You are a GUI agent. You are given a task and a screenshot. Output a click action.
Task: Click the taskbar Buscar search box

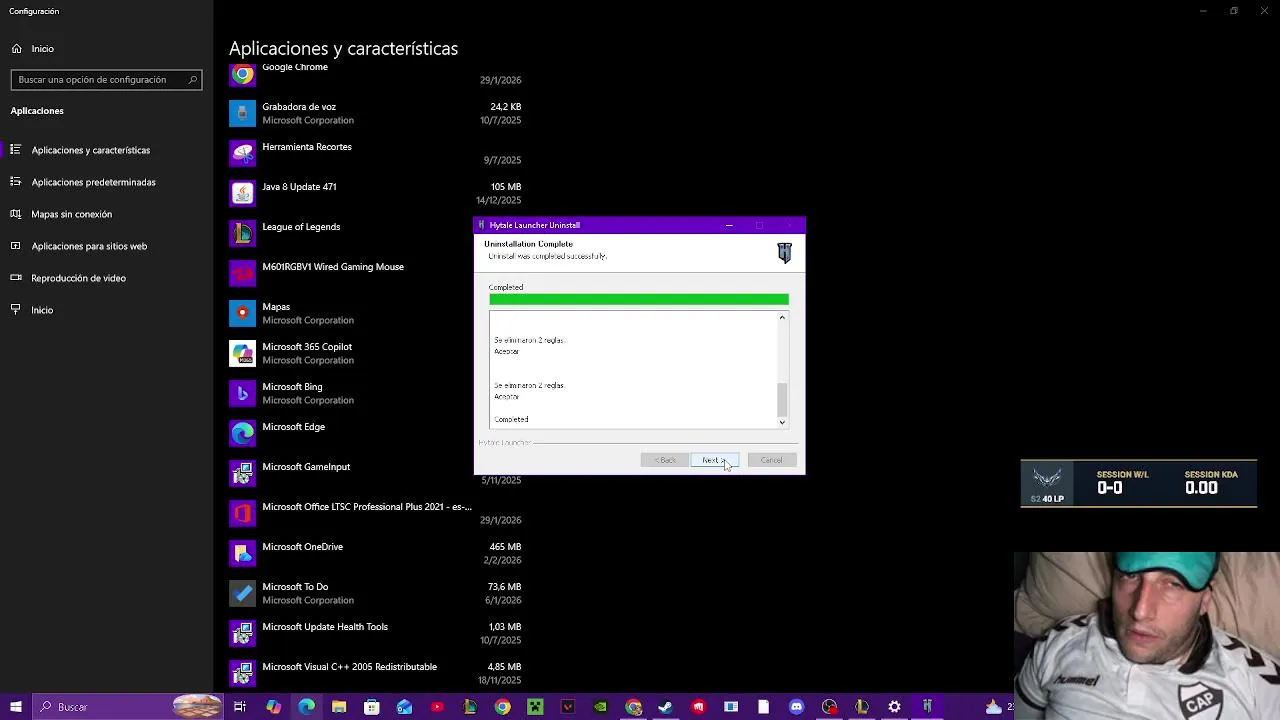pyautogui.click(x=127, y=707)
